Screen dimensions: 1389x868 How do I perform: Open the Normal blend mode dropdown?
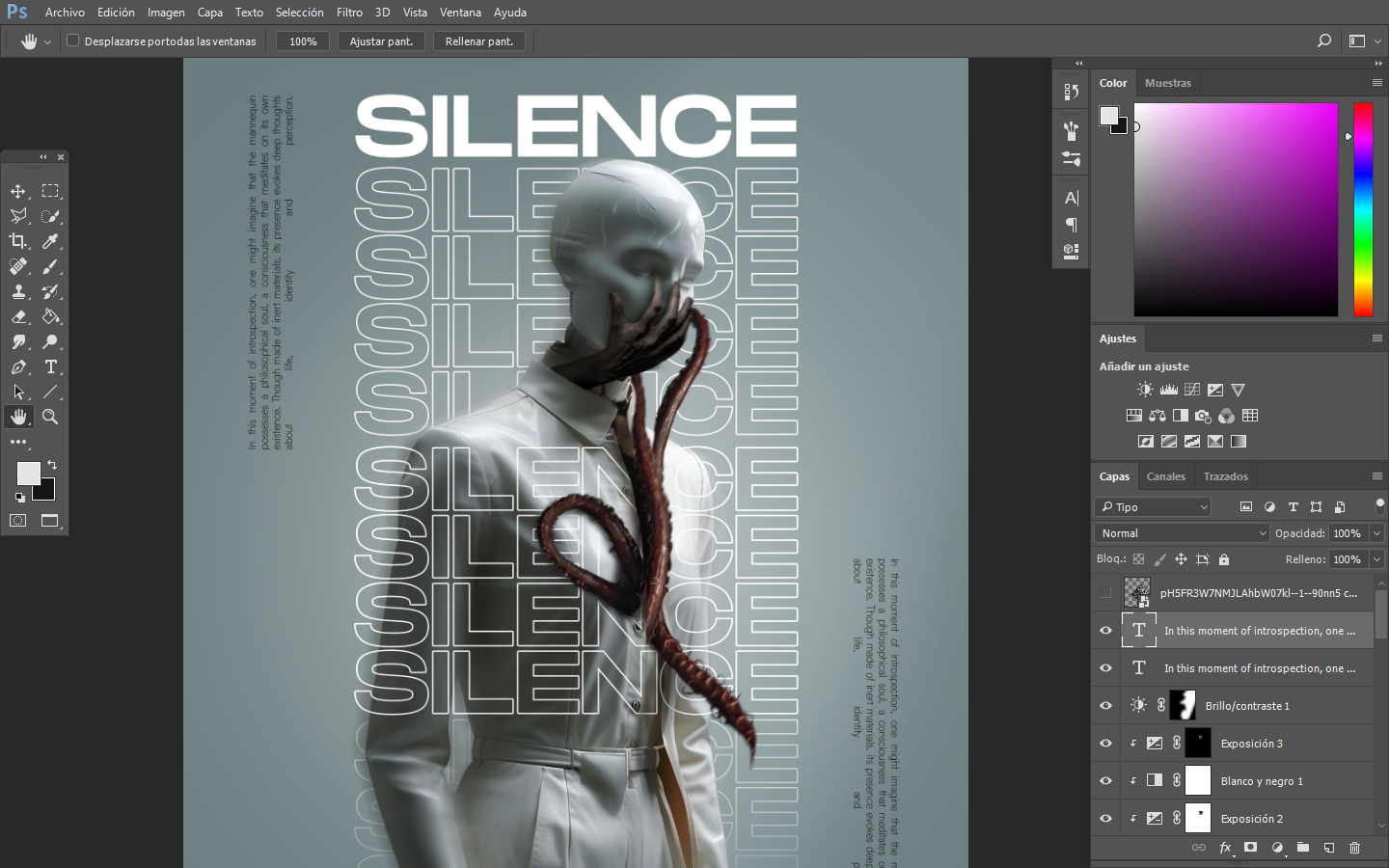(x=1183, y=532)
